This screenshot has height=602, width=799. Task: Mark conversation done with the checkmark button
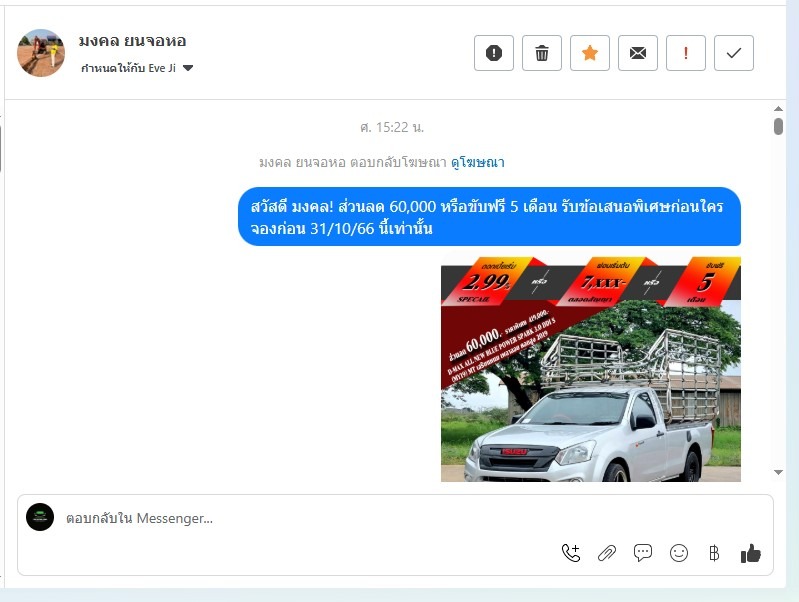733,53
